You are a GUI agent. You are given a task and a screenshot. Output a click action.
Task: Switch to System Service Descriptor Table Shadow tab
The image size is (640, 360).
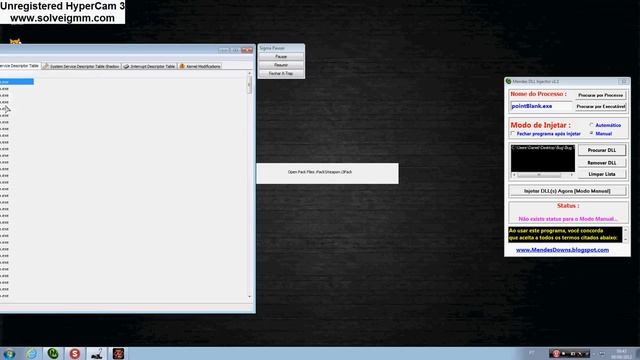(81, 66)
